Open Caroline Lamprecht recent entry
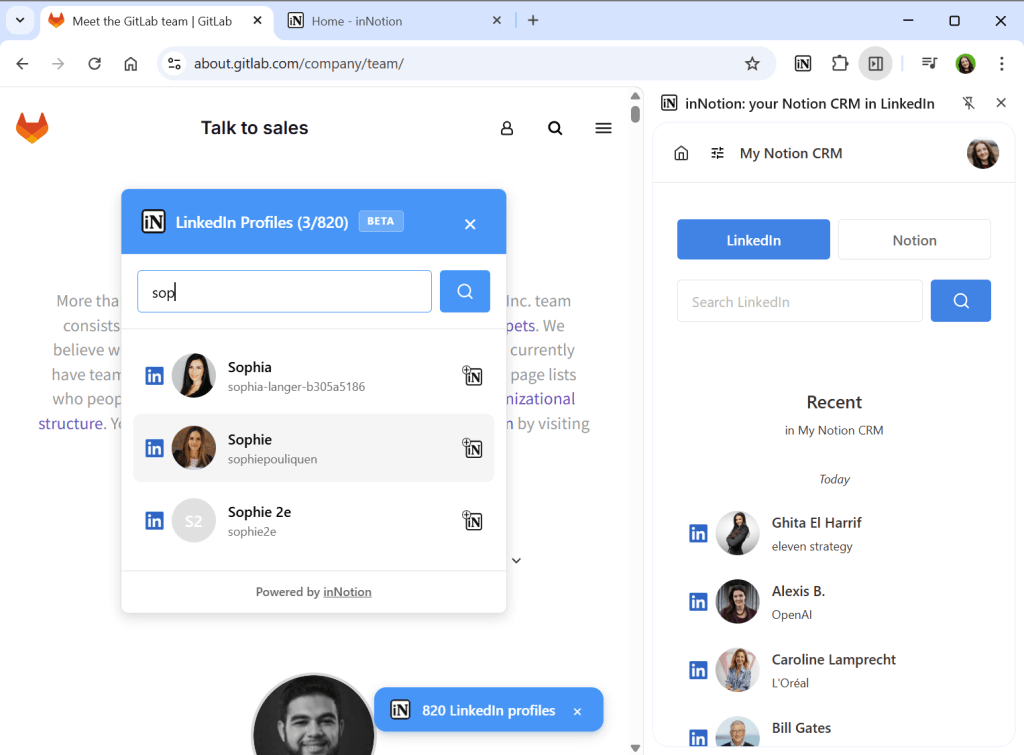1024x755 pixels. click(835, 670)
